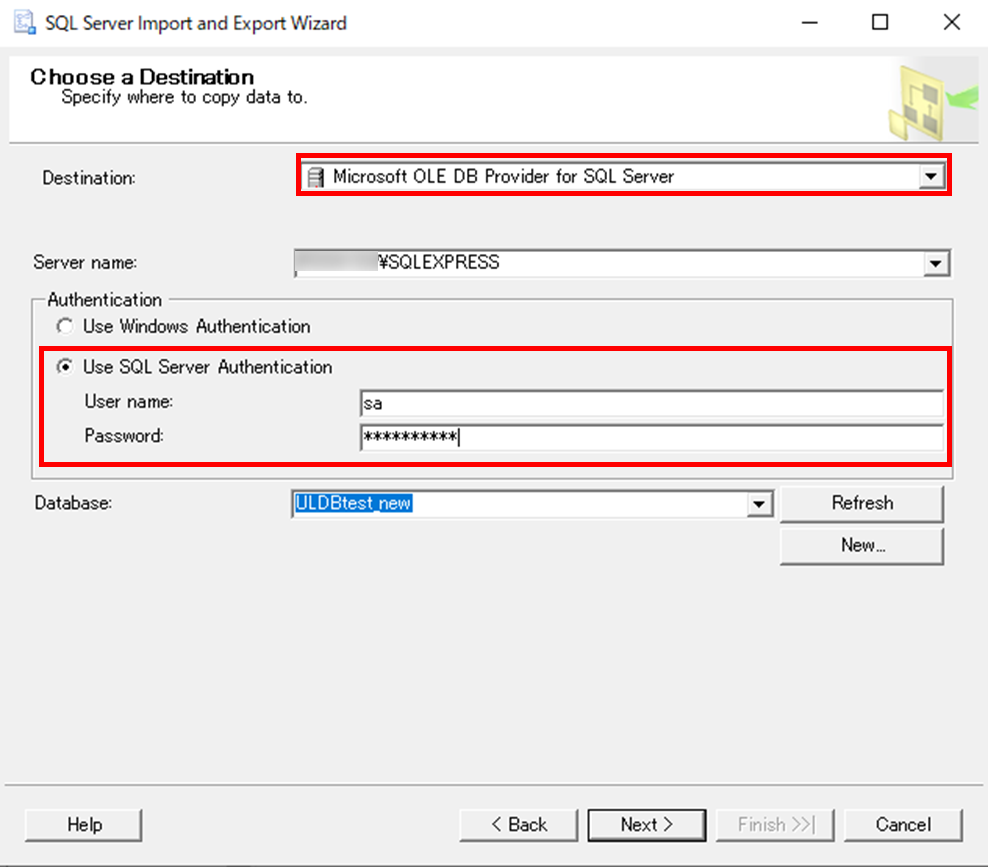The height and width of the screenshot is (867, 988).
Task: Click the New... database button
Action: click(862, 546)
